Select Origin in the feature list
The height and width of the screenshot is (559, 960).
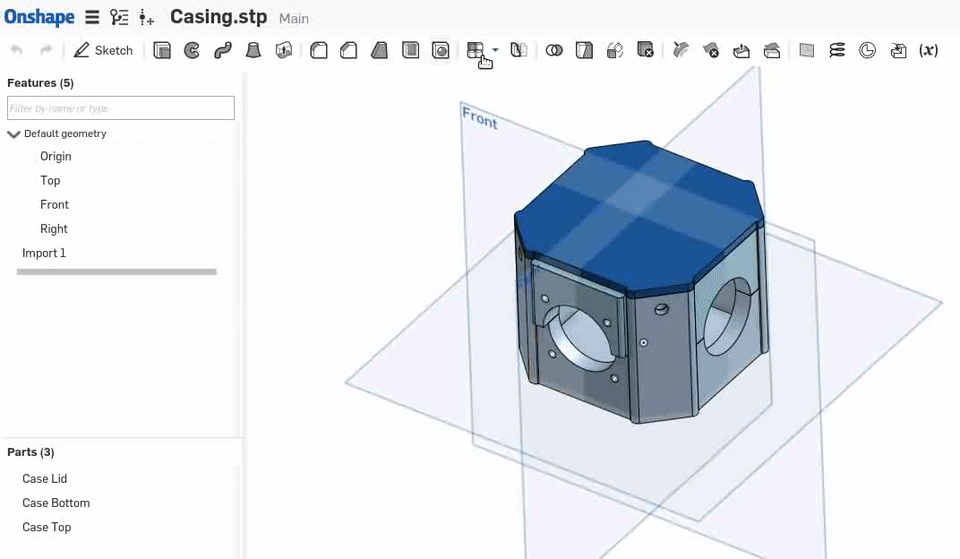56,157
